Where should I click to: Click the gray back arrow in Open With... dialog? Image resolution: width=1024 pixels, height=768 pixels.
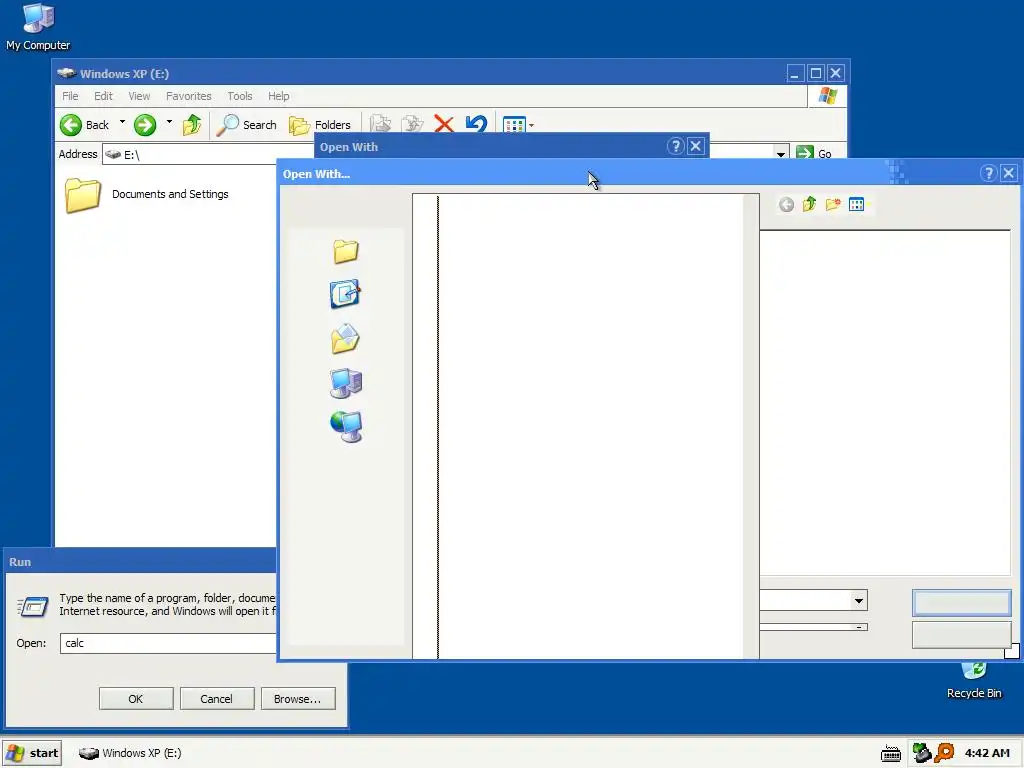(786, 205)
